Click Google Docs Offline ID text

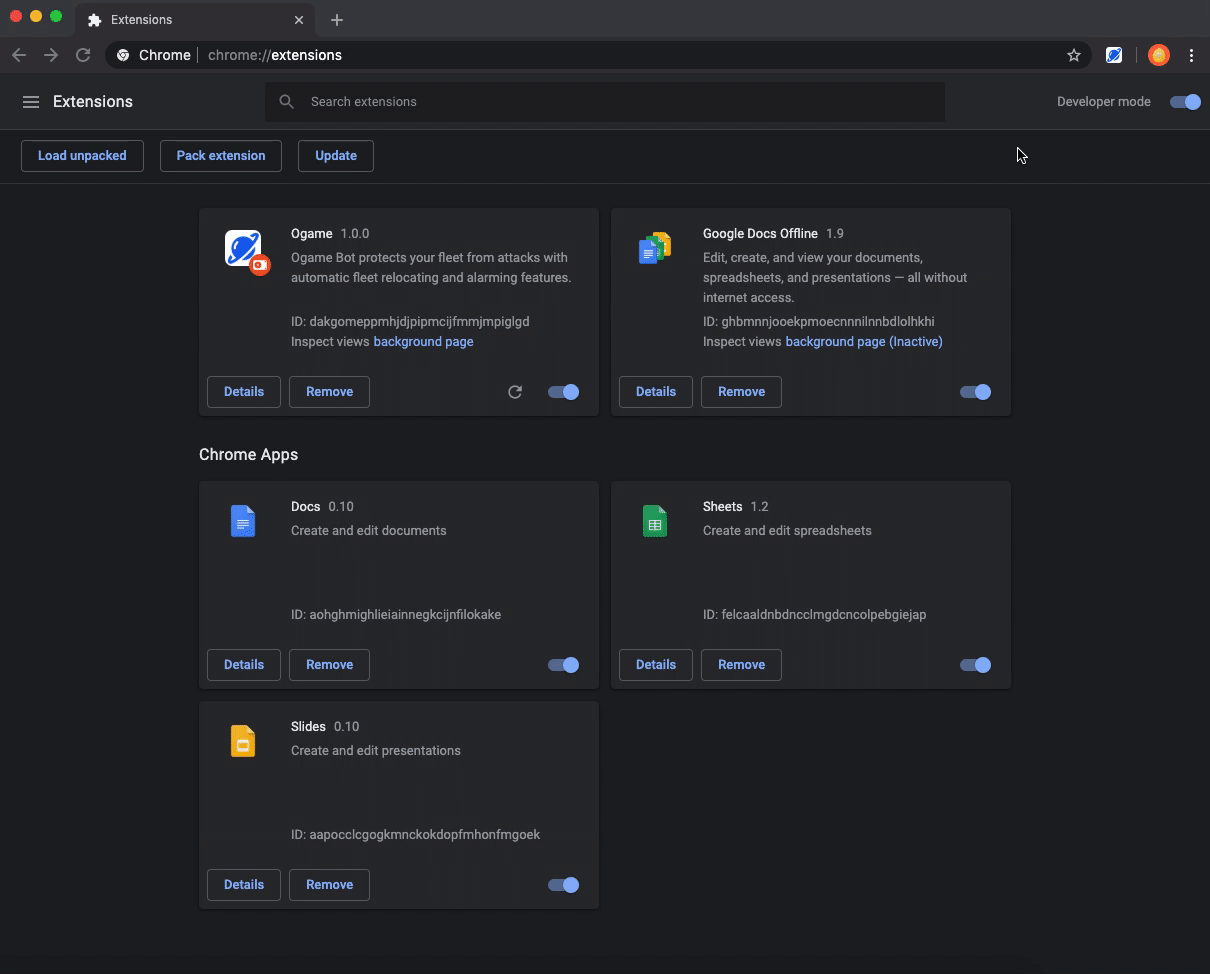tap(819, 322)
